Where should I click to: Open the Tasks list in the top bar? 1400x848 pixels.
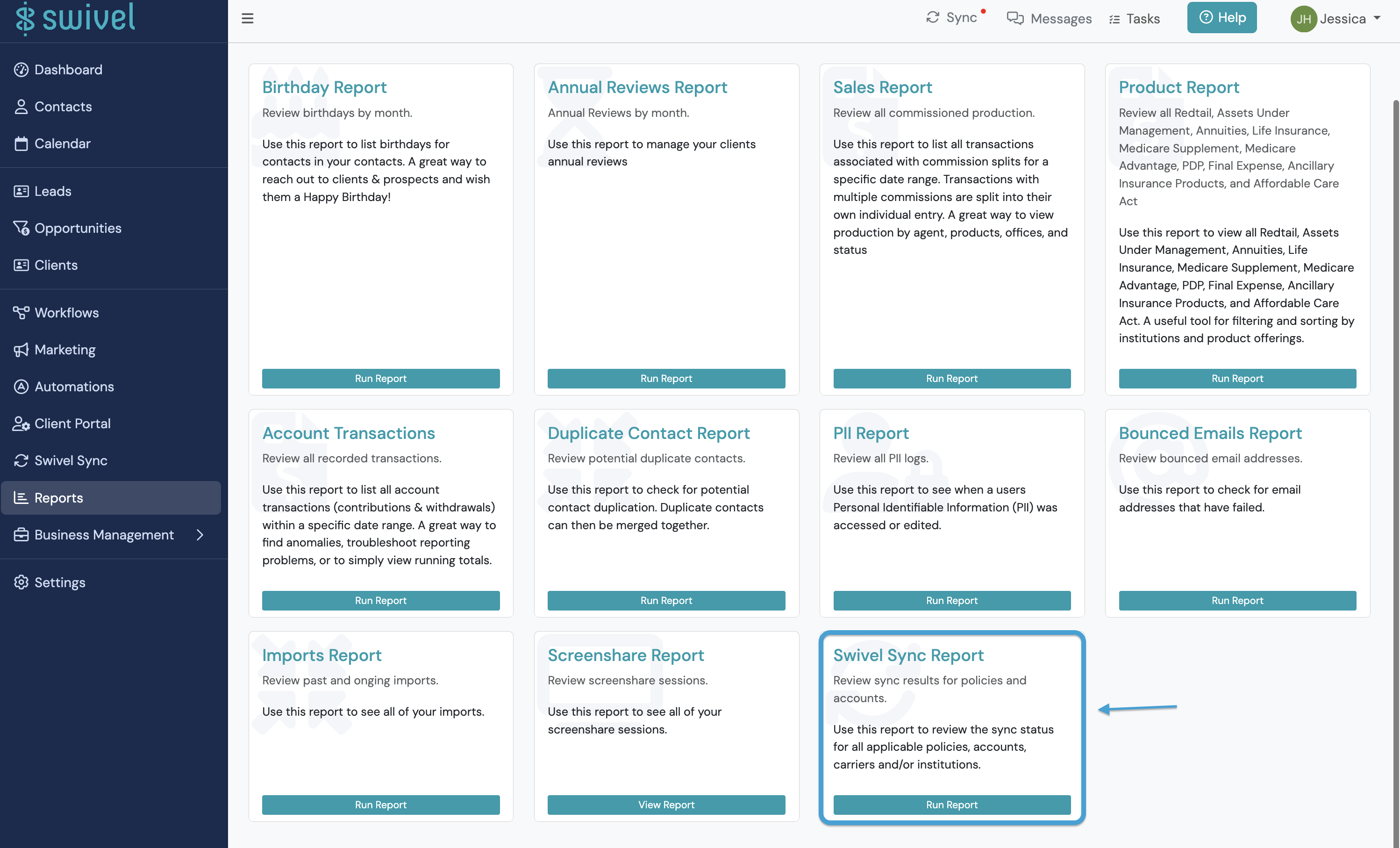[x=1134, y=19]
